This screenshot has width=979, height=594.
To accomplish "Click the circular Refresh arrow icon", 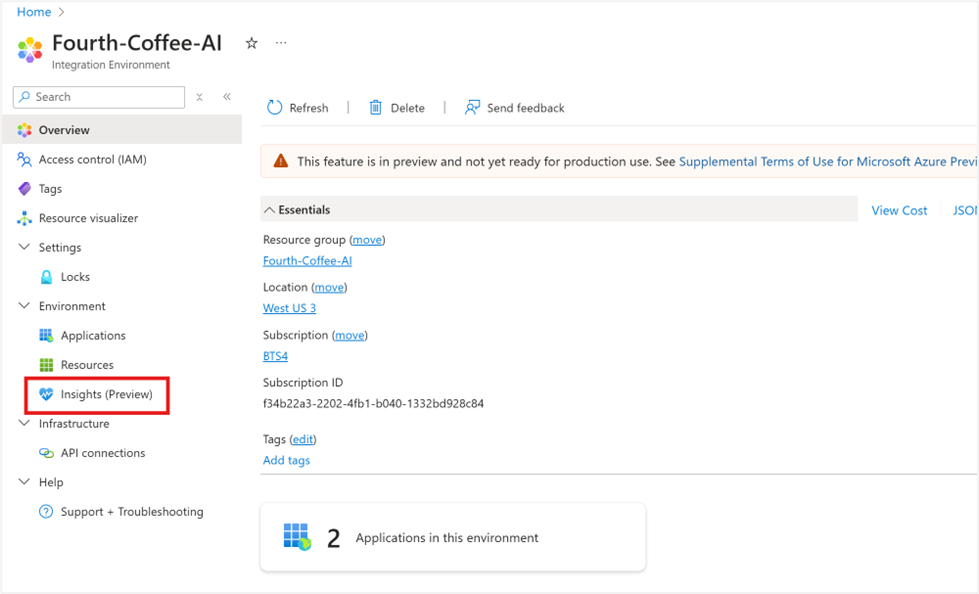I will tap(274, 107).
